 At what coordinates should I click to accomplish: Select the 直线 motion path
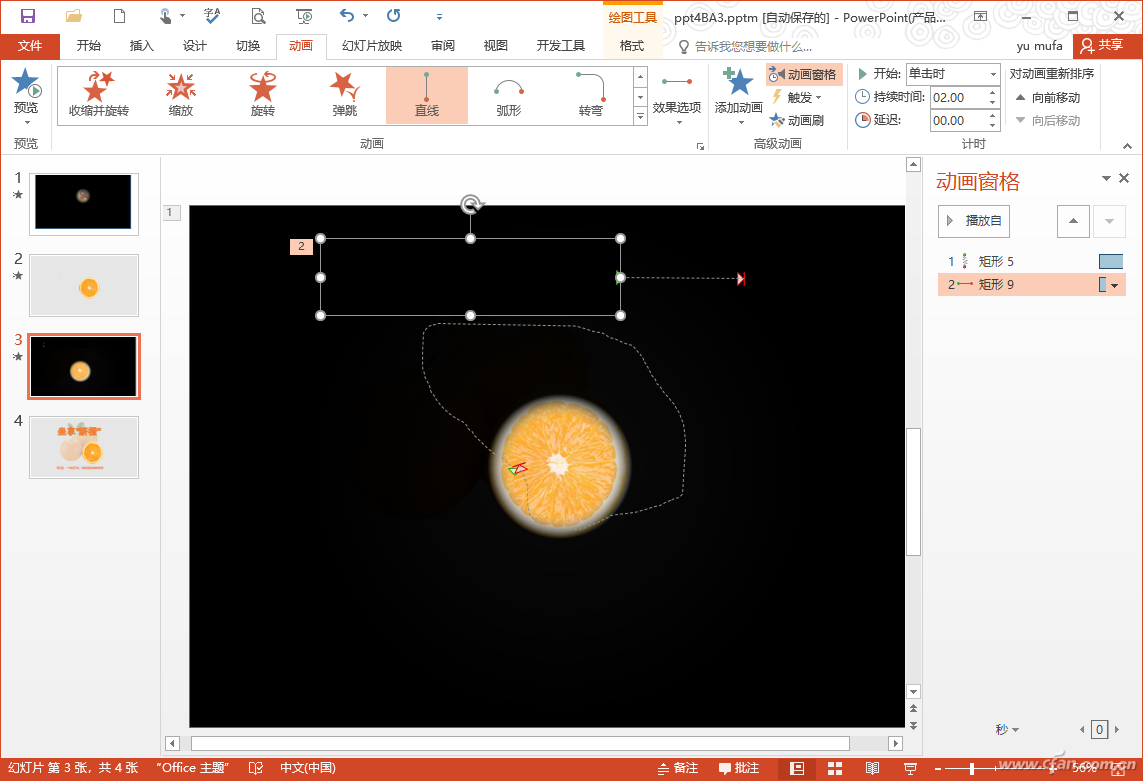click(426, 95)
